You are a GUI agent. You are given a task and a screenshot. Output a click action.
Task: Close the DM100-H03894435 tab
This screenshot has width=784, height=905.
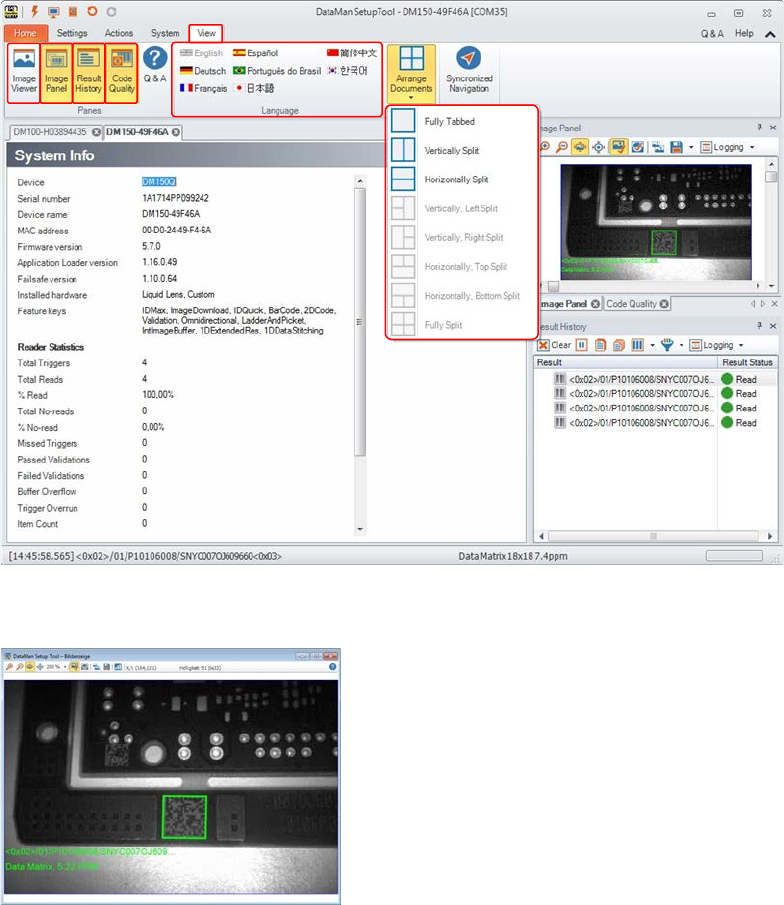click(x=96, y=132)
